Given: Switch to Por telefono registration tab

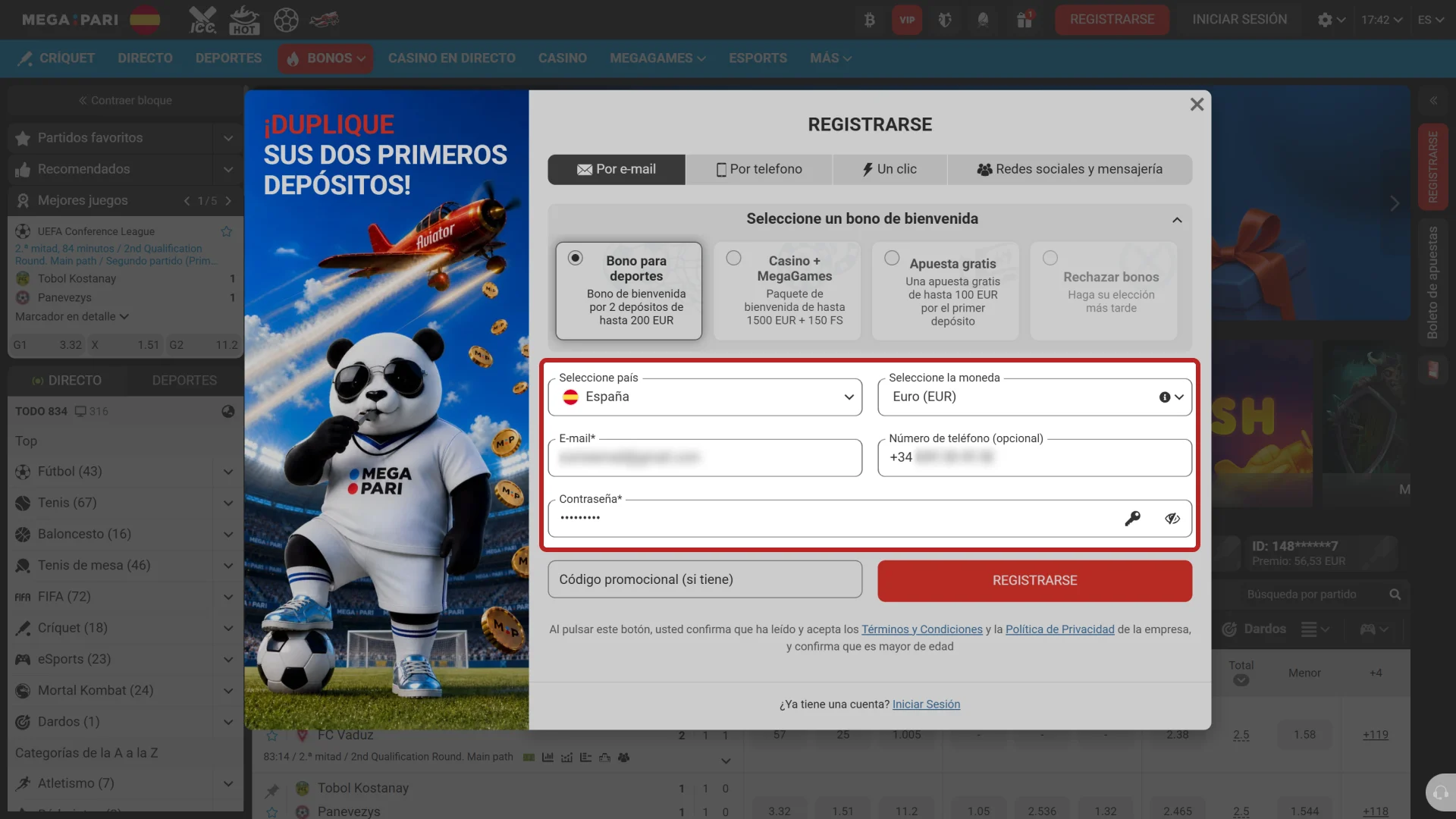Looking at the screenshot, I should coord(759,170).
